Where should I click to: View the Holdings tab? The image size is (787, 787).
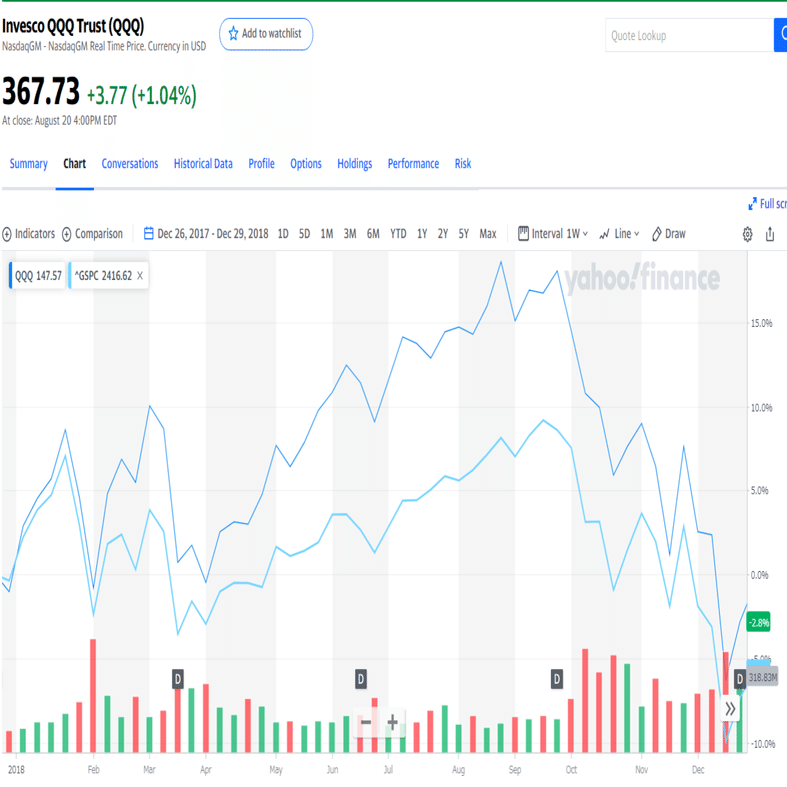coord(354,164)
